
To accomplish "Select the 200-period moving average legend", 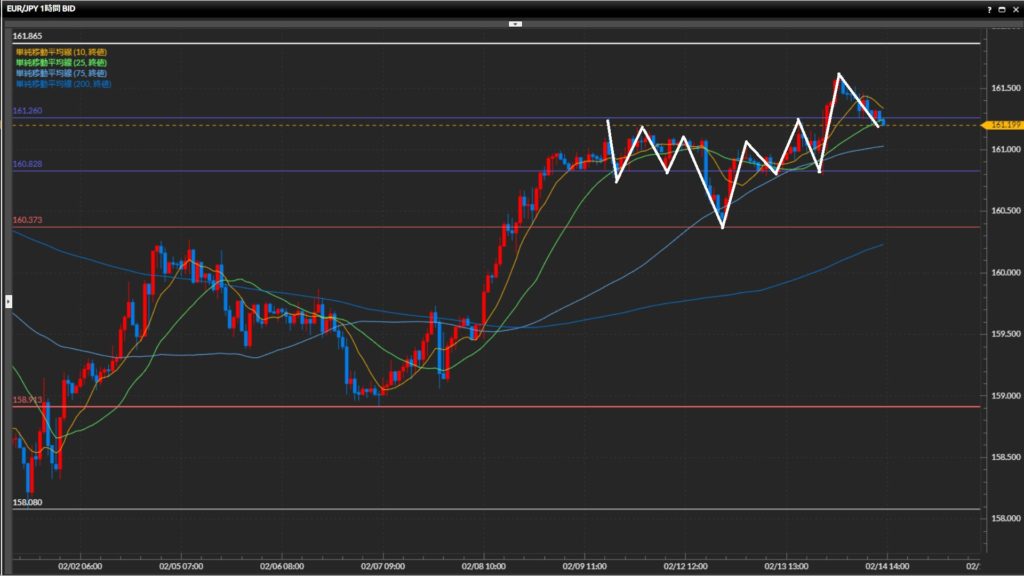I will click(62, 84).
